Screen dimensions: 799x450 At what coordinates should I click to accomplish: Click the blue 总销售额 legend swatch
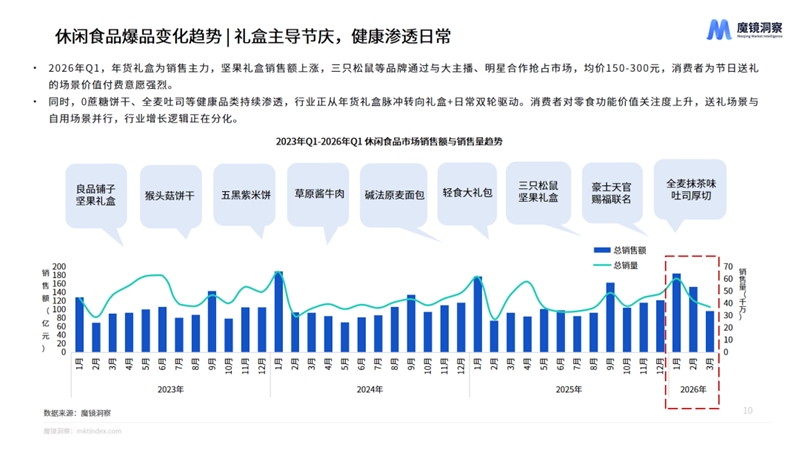click(602, 250)
